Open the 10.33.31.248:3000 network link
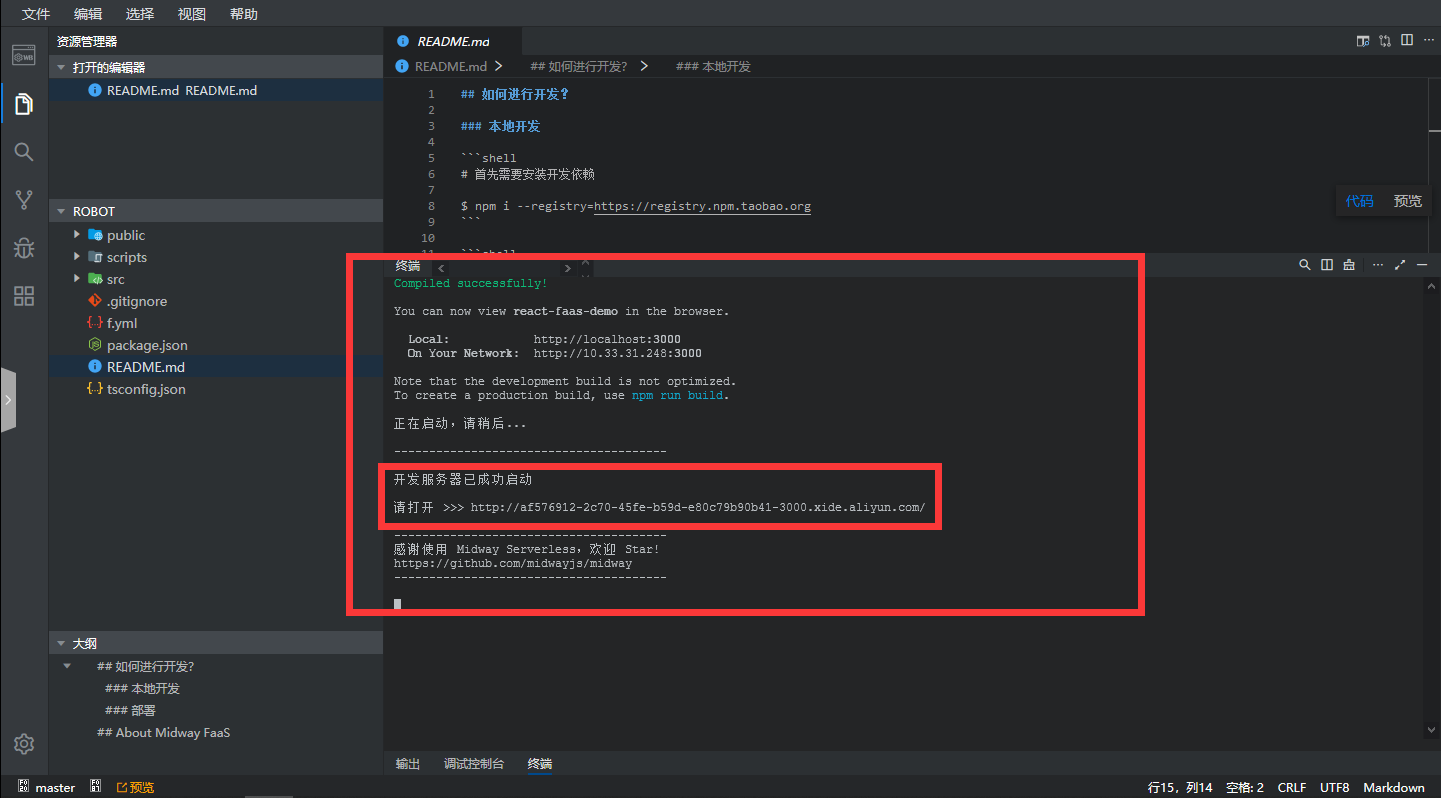 point(618,353)
